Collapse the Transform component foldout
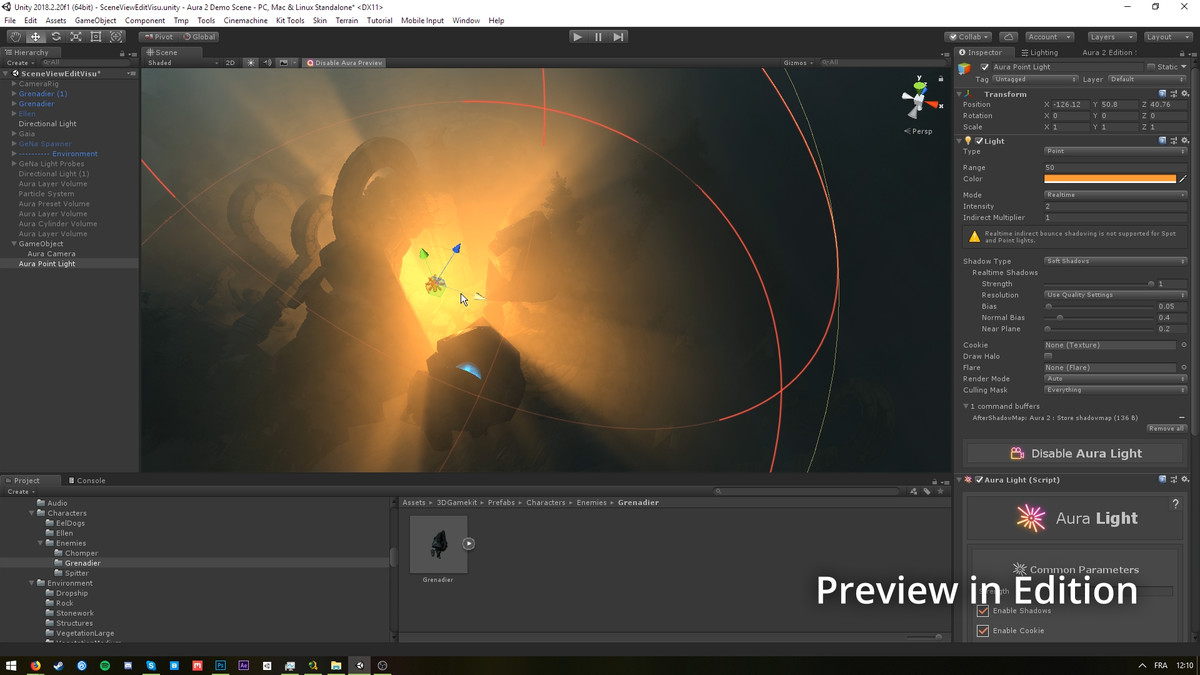The height and width of the screenshot is (675, 1200). pyautogui.click(x=961, y=94)
